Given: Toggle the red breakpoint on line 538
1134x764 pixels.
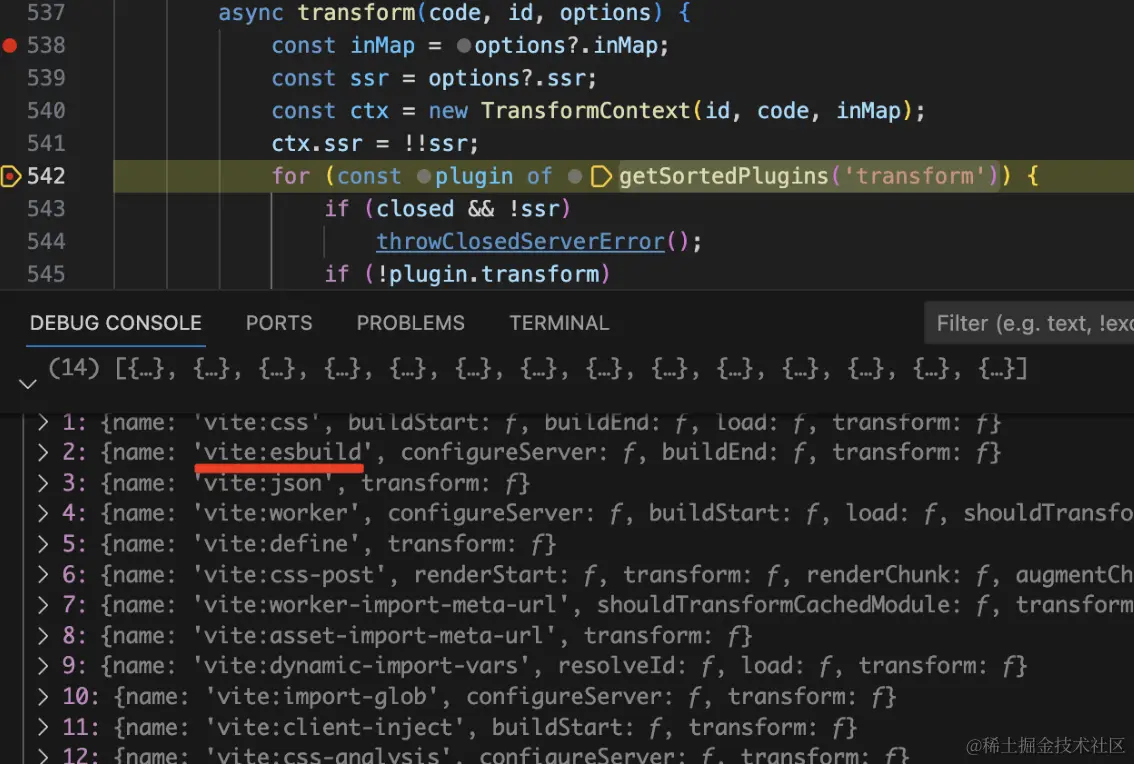Looking at the screenshot, I should (x=10, y=46).
